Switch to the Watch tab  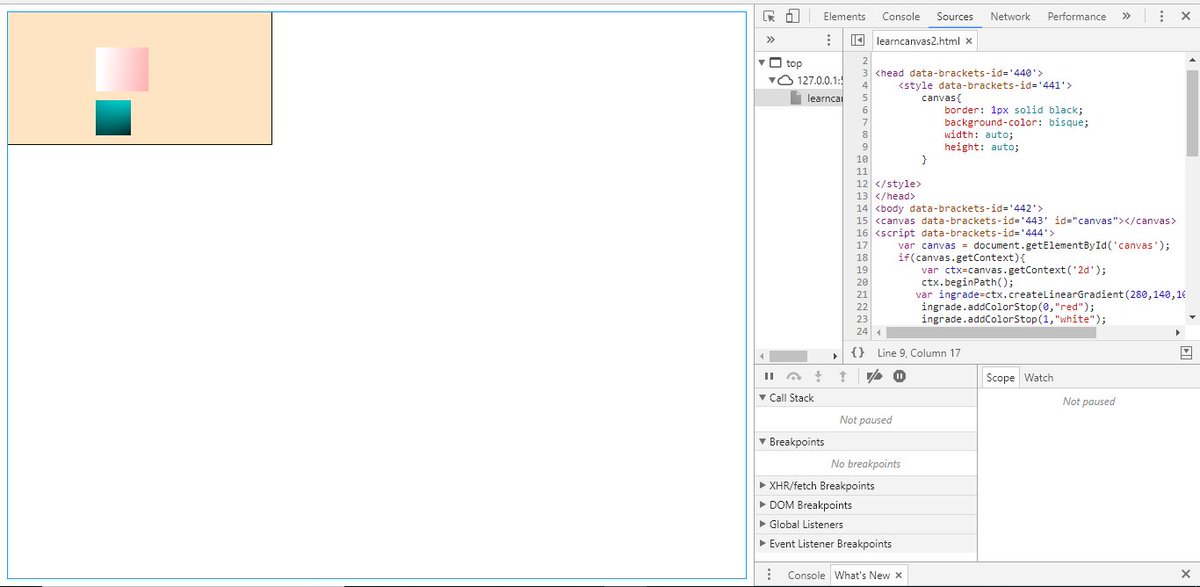point(1039,377)
